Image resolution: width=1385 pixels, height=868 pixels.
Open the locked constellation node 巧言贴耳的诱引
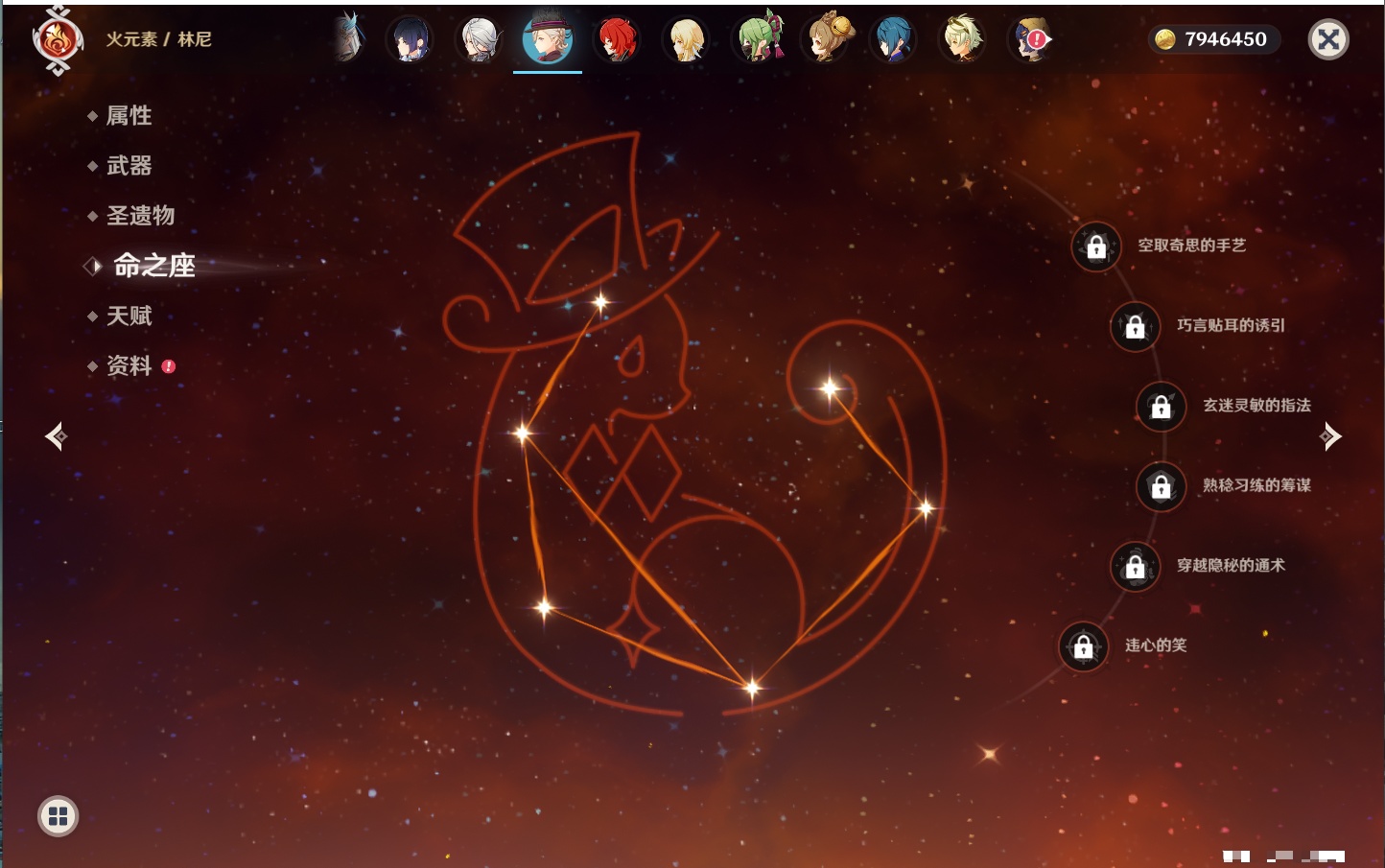1136,326
